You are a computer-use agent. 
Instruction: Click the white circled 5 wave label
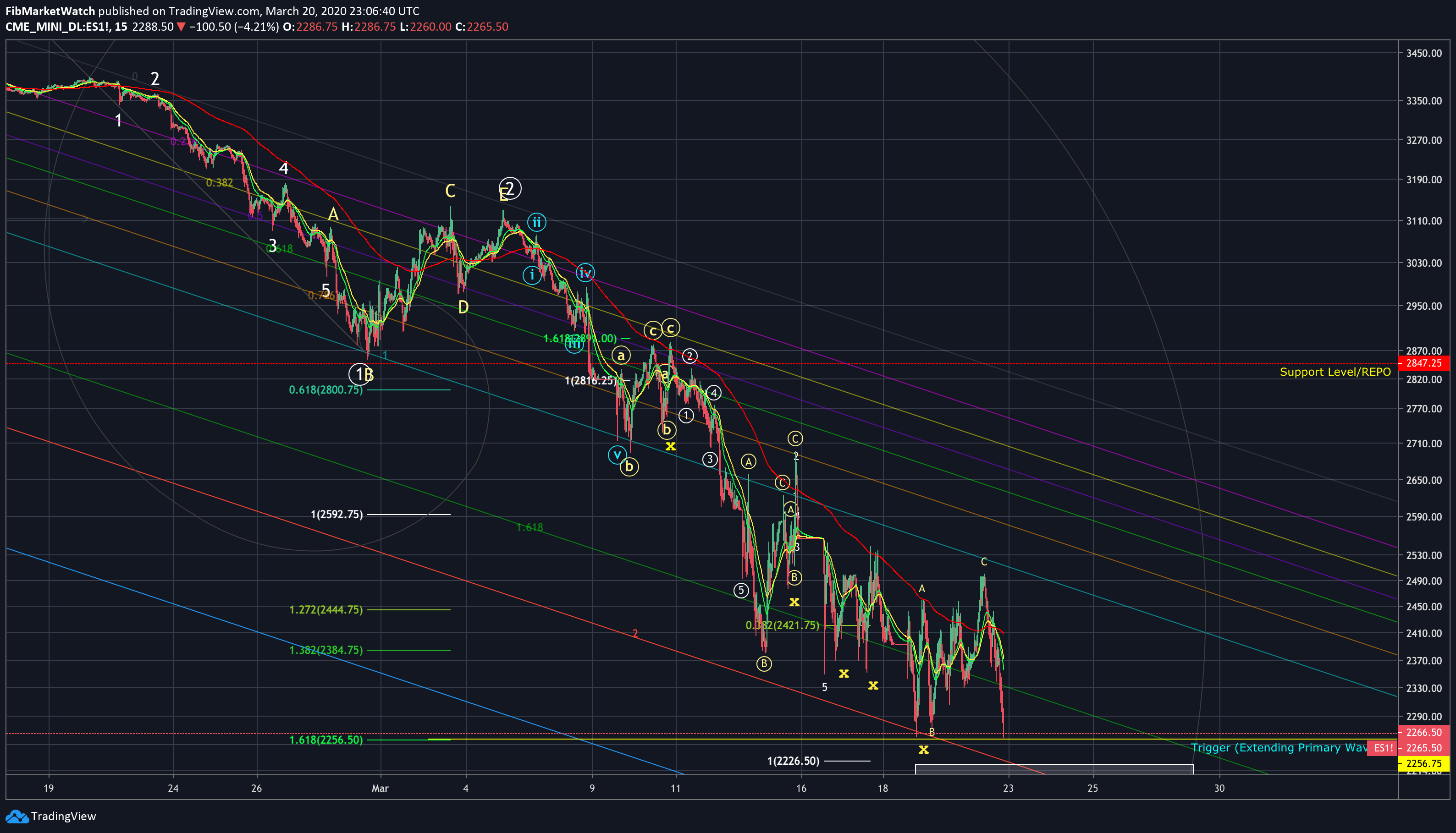741,591
